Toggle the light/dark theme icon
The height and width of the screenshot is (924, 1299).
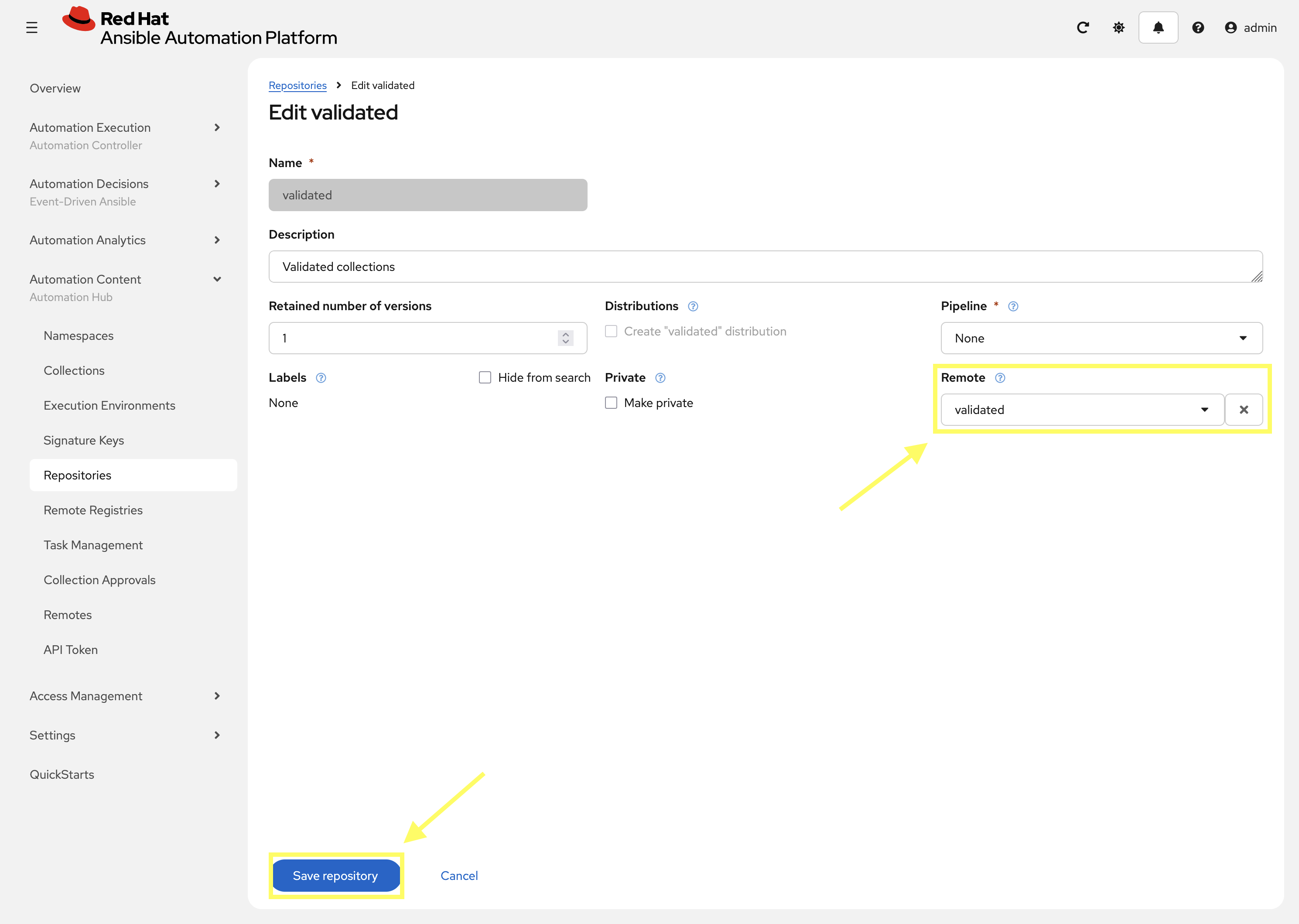pos(1118,27)
